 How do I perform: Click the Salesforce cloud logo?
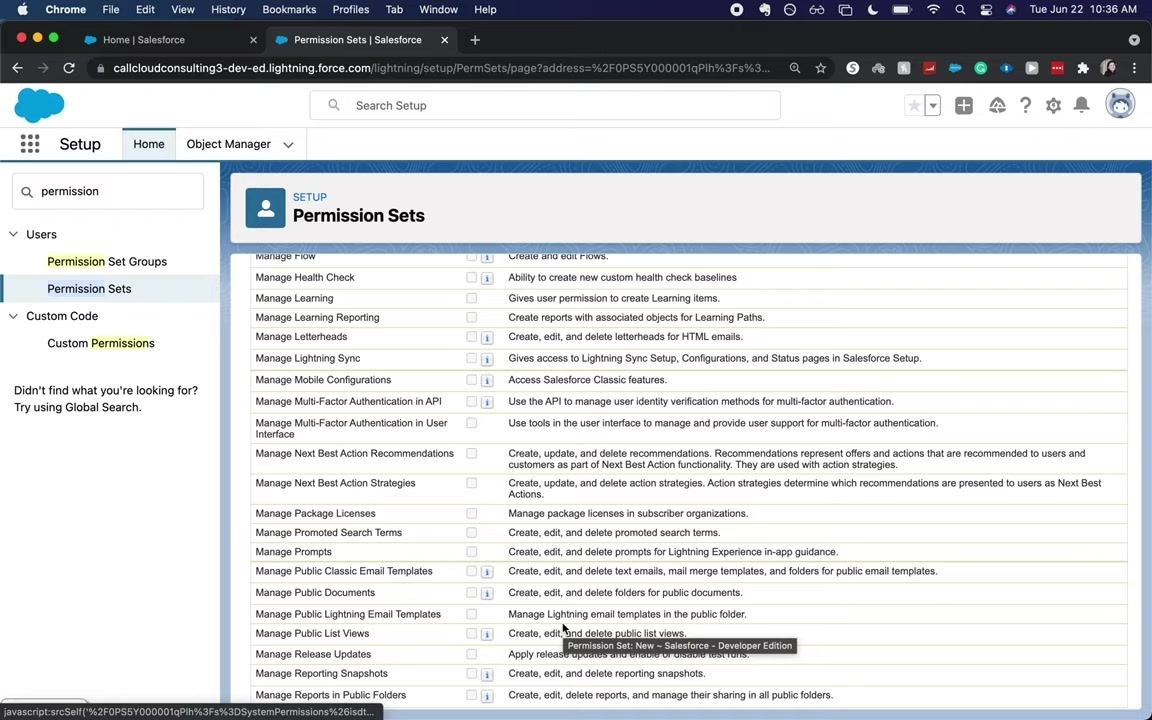pyautogui.click(x=40, y=105)
